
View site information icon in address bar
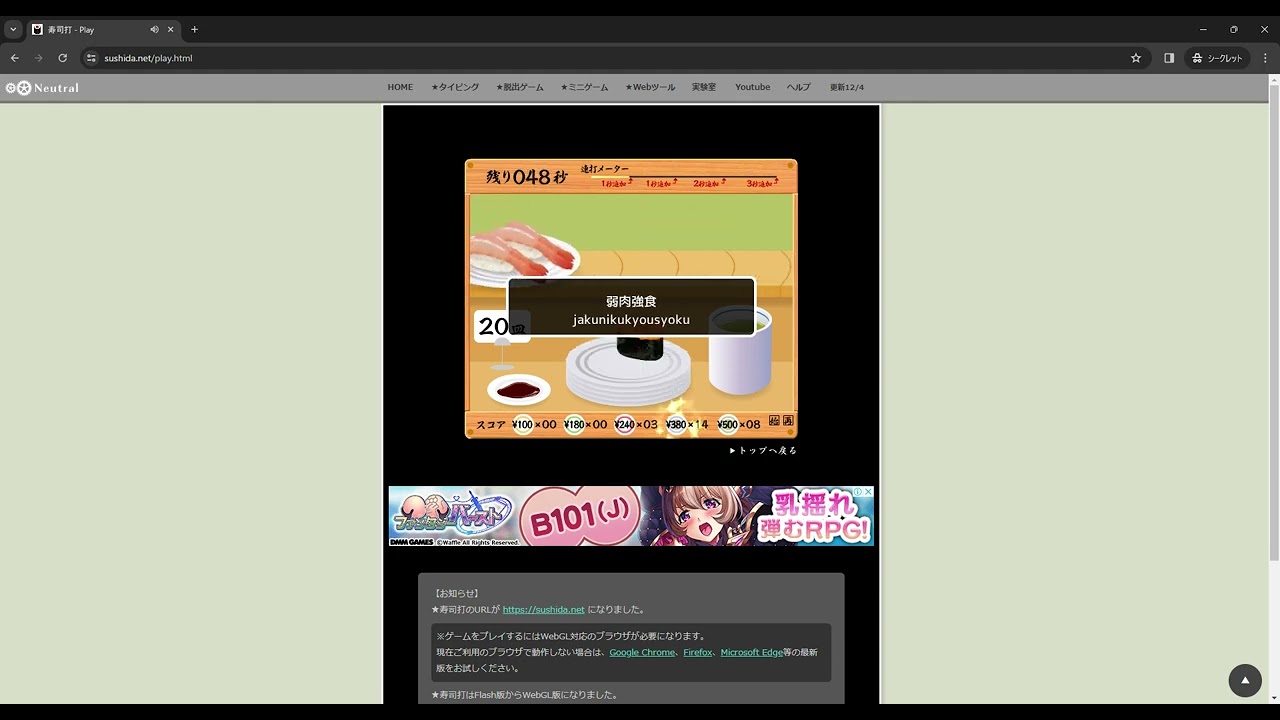[91, 58]
